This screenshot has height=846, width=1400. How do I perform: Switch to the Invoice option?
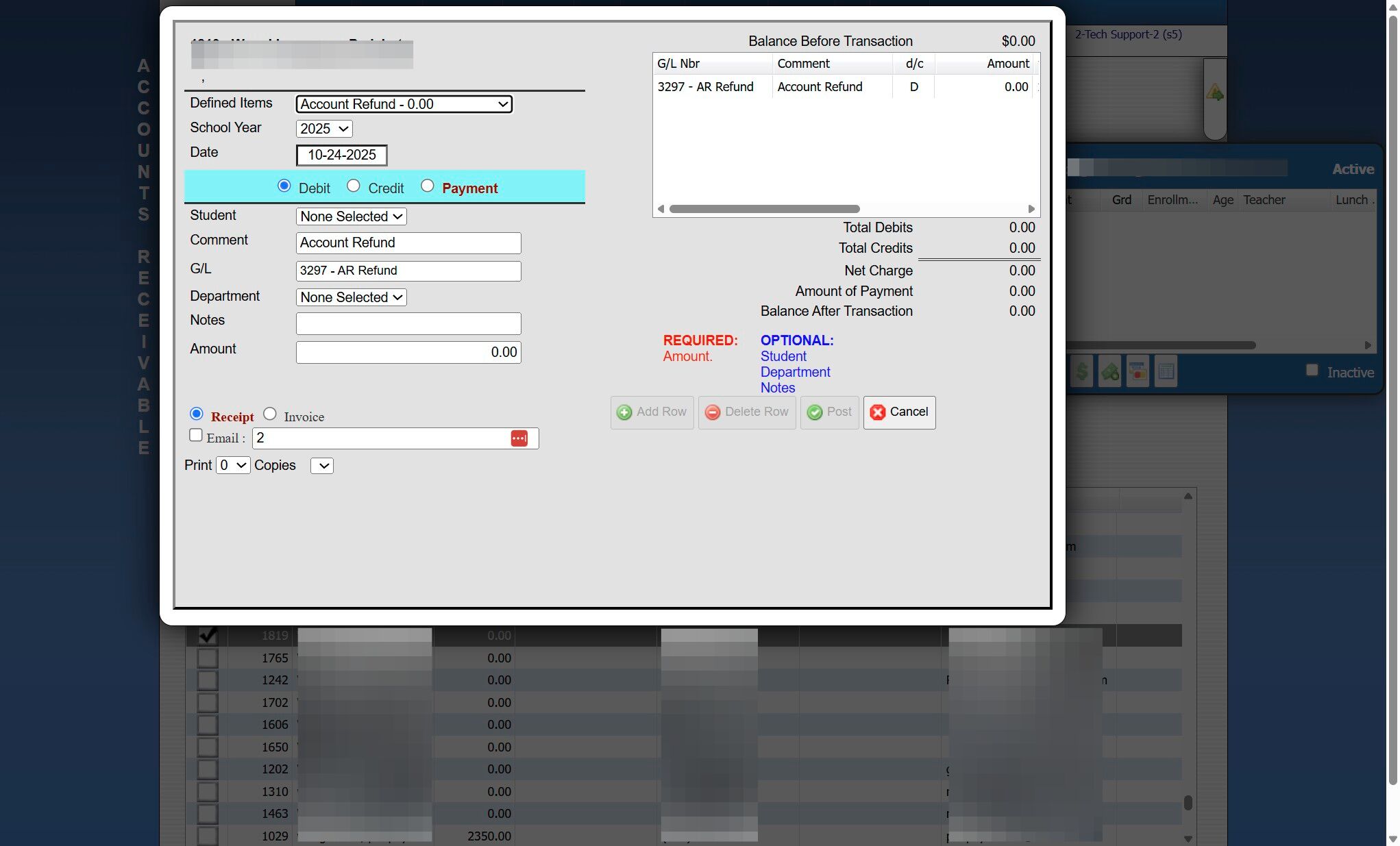pyautogui.click(x=270, y=414)
